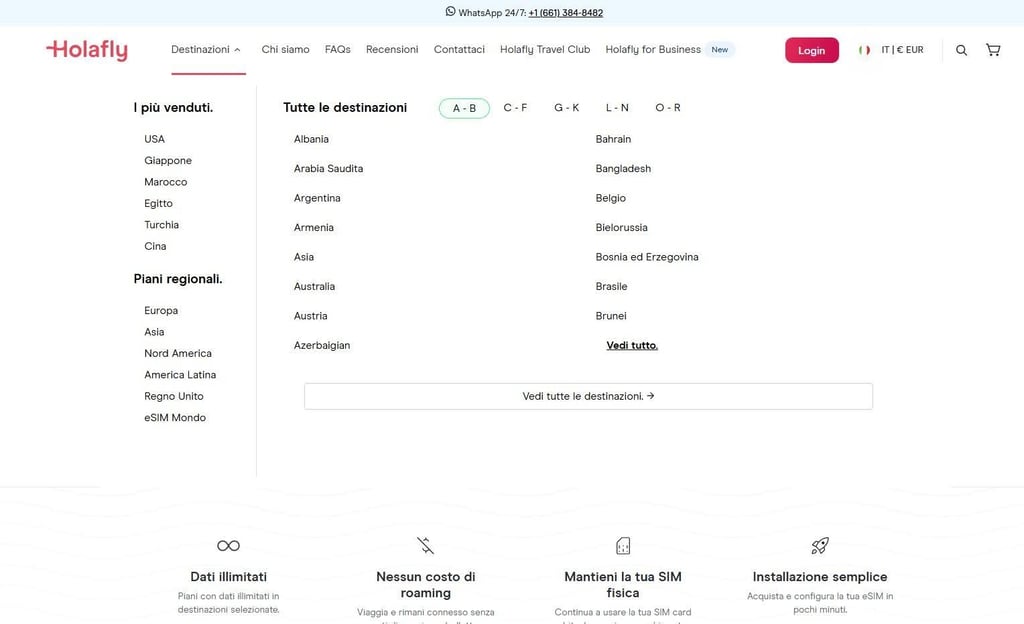Open Azerbaigian destination
The image size is (1024, 624).
pos(322,345)
